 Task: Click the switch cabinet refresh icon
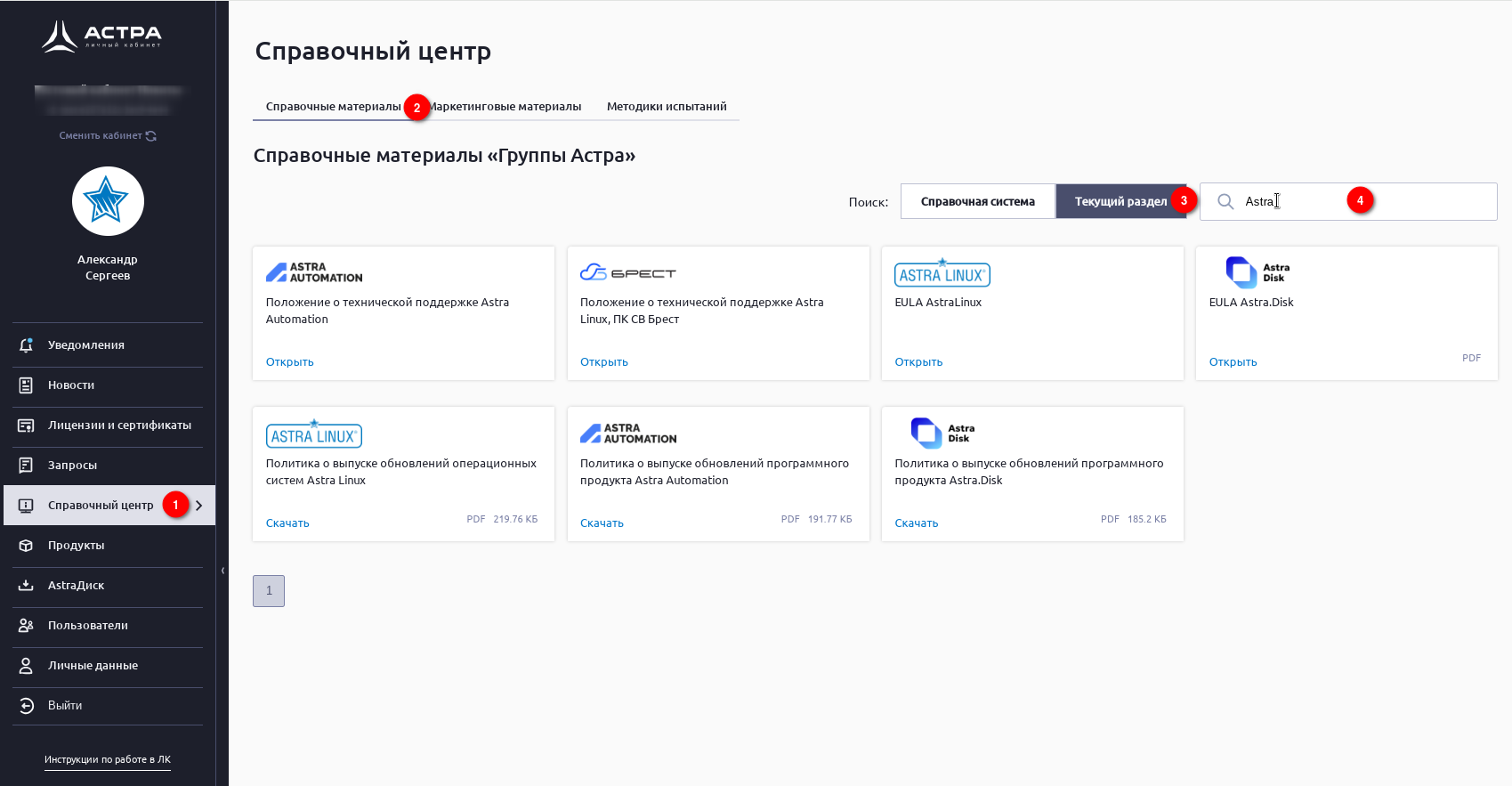[x=151, y=136]
